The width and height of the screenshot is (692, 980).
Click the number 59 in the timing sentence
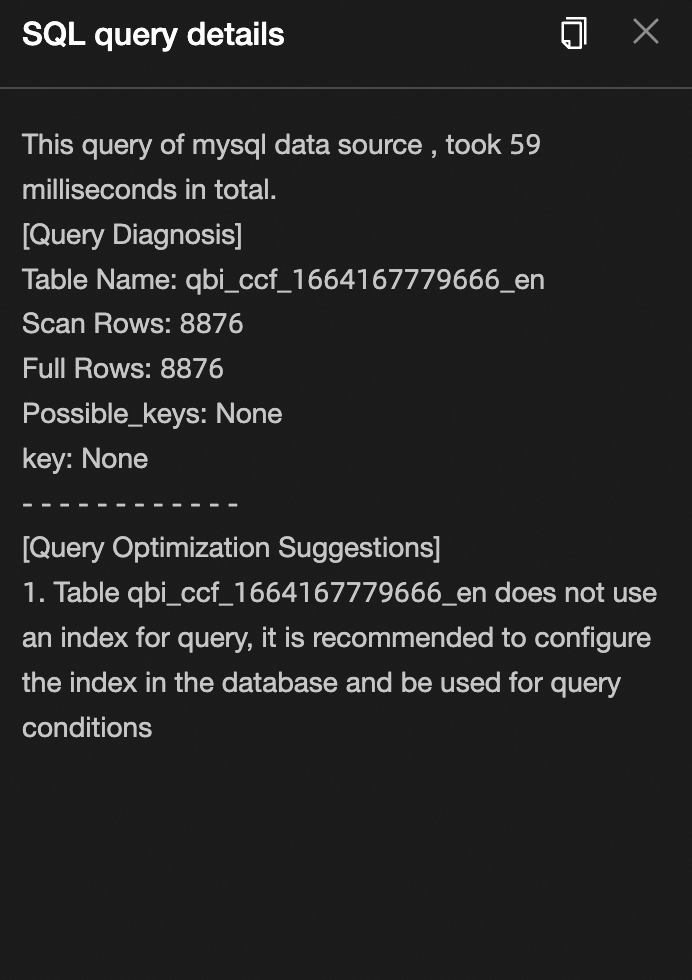pyautogui.click(x=524, y=145)
